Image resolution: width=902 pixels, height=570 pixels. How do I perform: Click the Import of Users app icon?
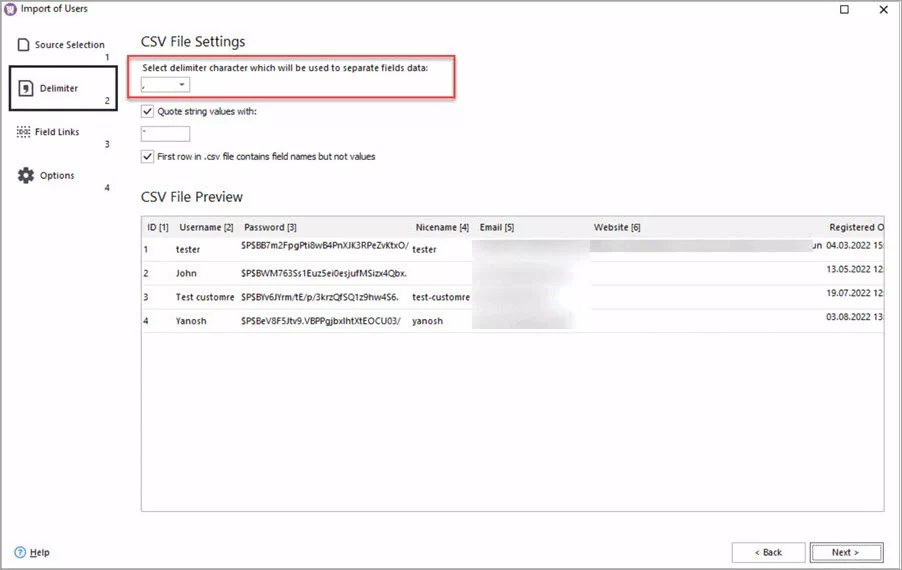pos(11,10)
